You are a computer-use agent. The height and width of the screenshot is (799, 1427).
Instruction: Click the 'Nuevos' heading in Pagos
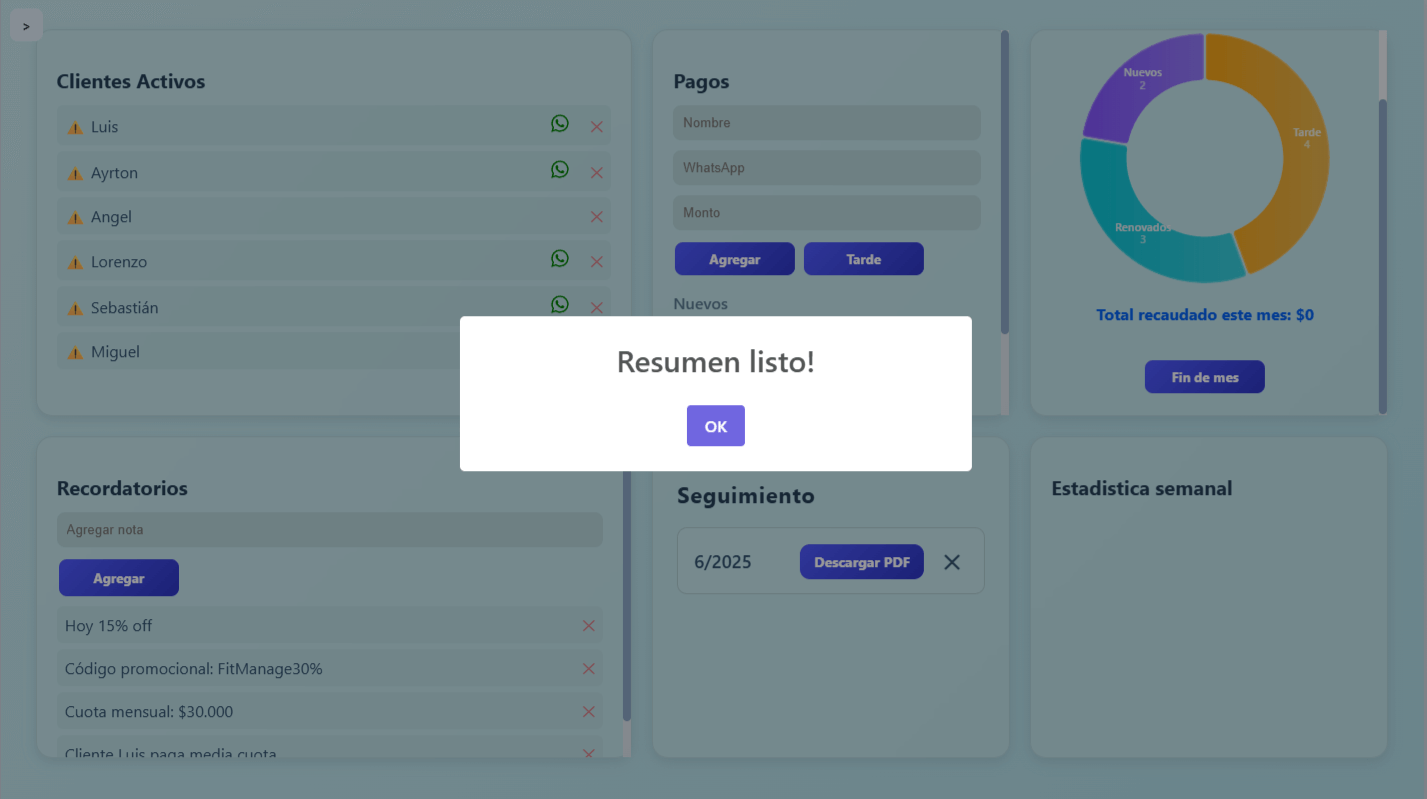[701, 304]
